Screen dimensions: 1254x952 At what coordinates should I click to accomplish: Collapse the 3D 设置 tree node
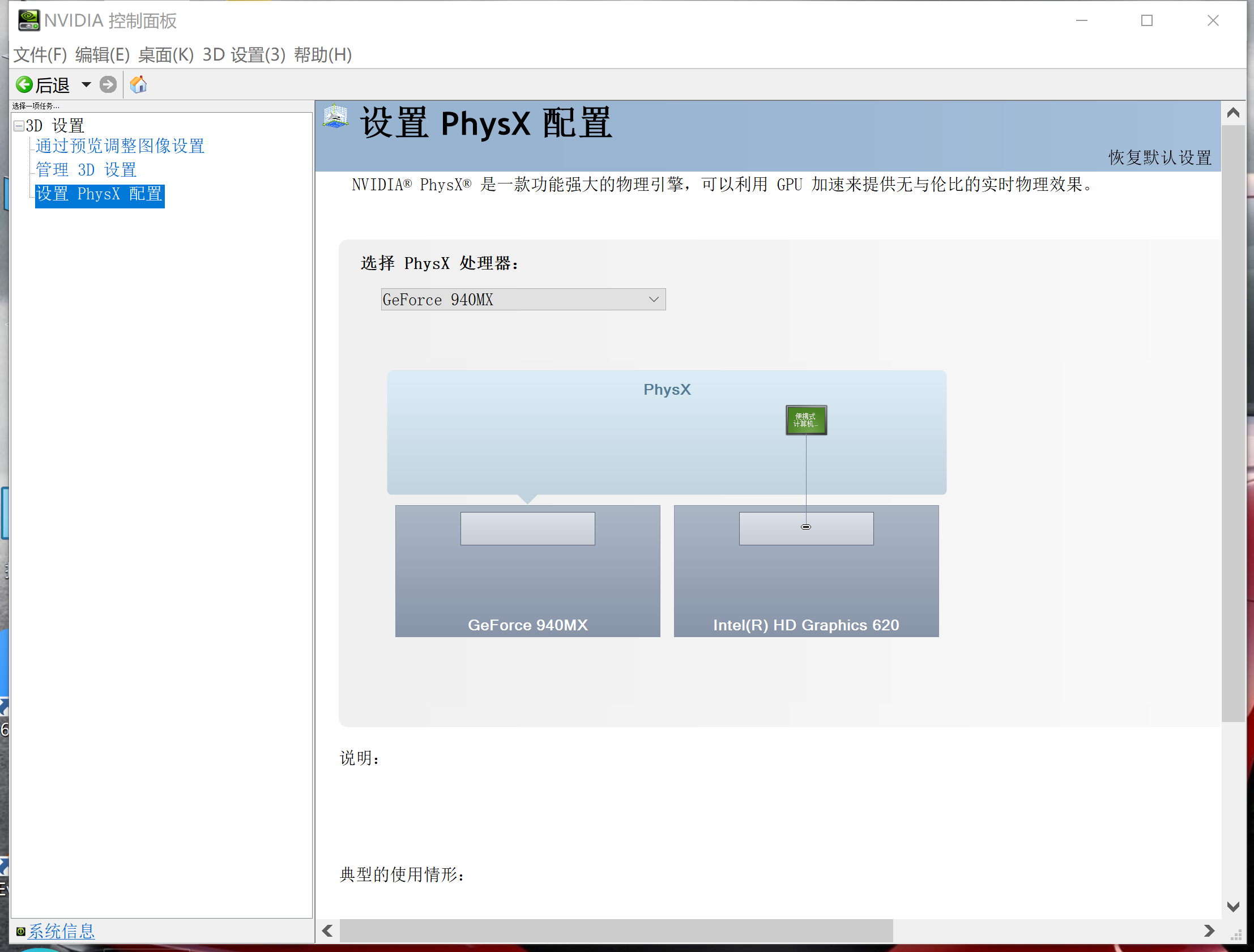[19, 126]
